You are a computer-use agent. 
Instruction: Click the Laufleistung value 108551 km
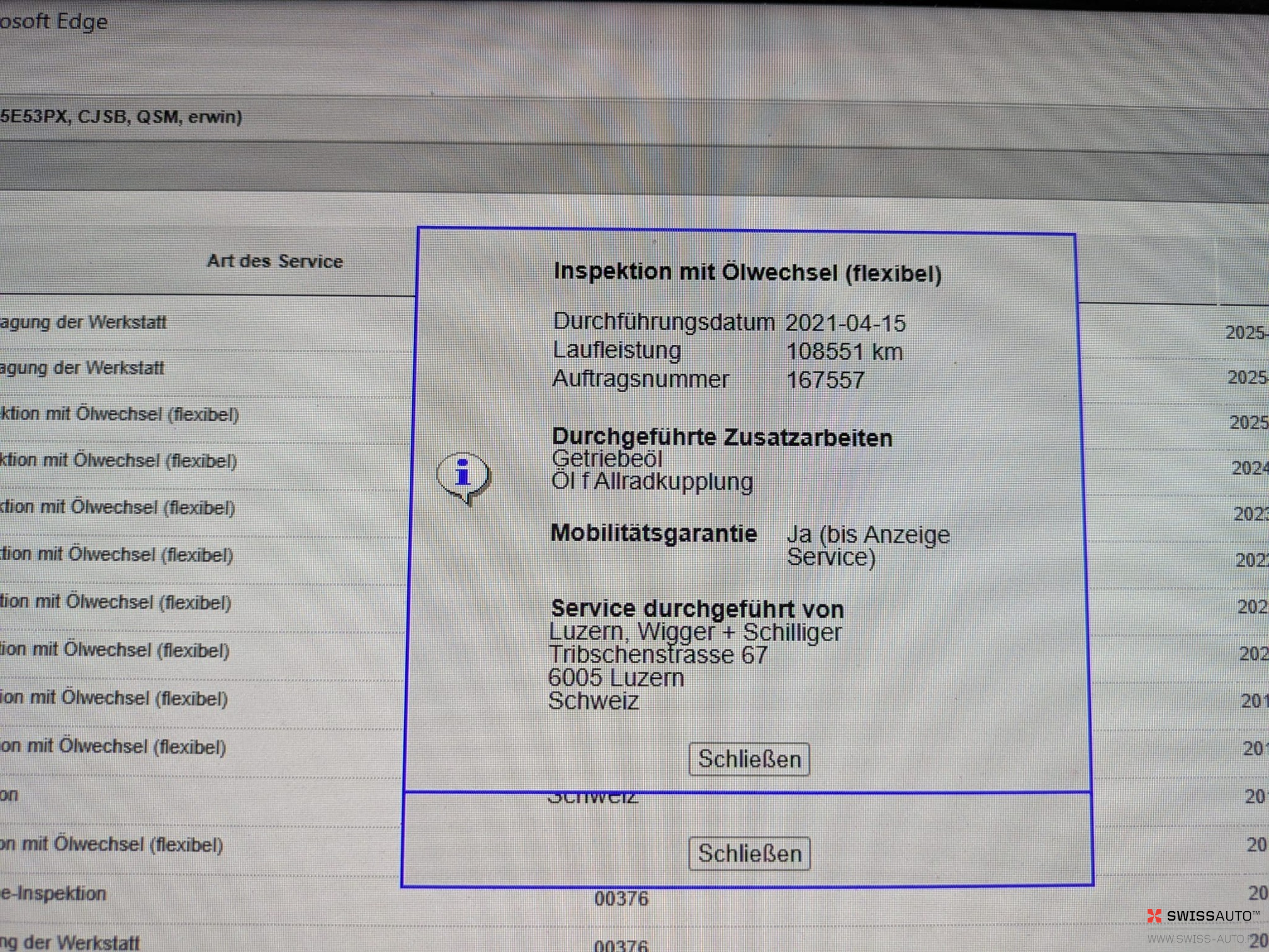tap(844, 352)
